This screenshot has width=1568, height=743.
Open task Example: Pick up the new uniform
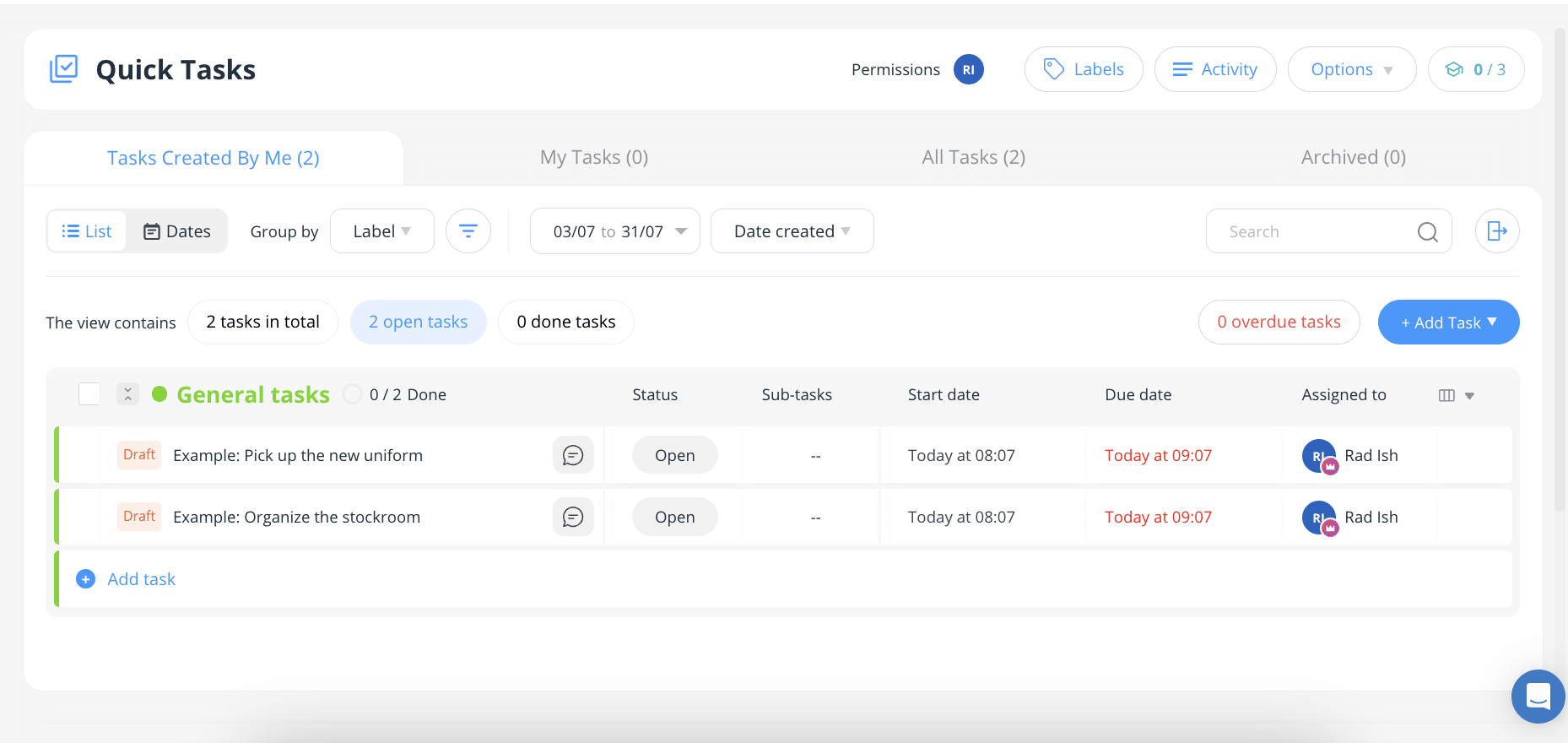point(298,456)
